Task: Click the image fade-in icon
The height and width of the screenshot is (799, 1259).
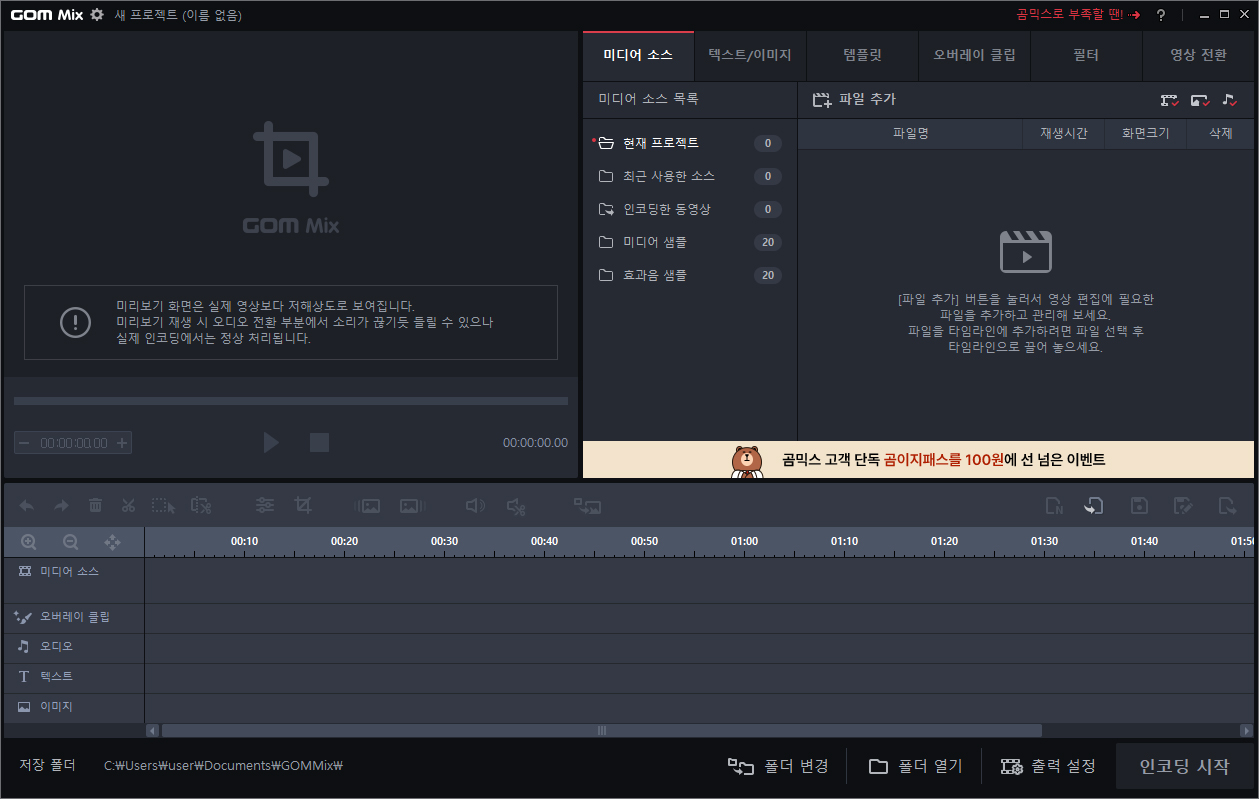Action: 367,506
